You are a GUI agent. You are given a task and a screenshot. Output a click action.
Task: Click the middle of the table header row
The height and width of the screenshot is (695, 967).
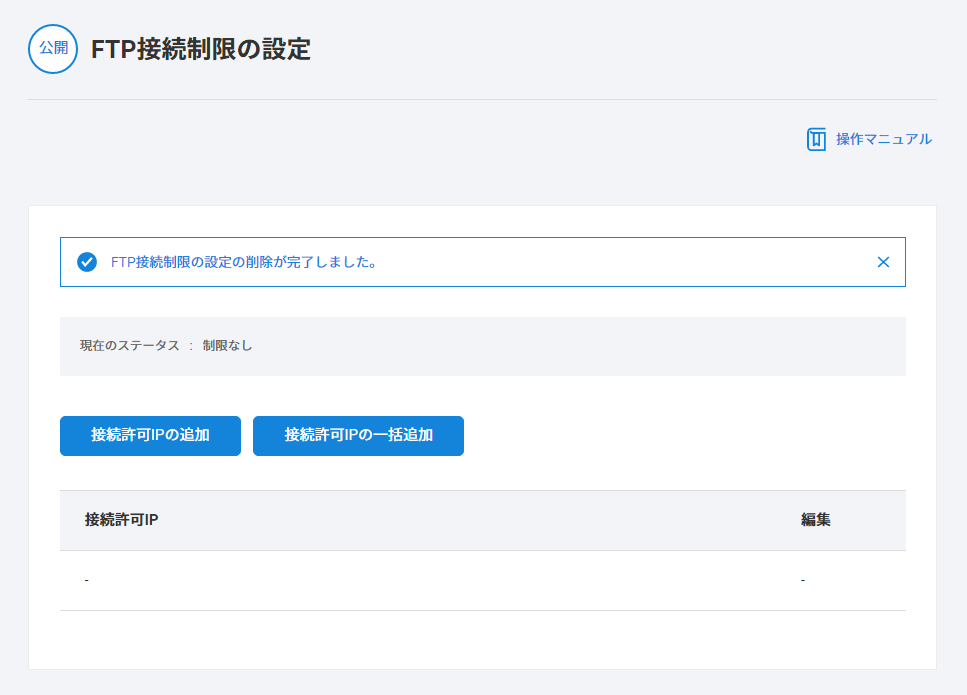coord(482,520)
